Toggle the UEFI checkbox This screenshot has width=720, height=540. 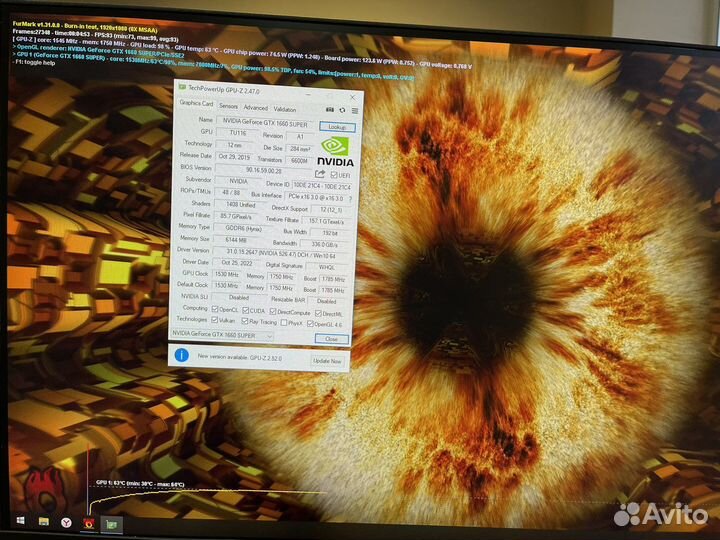334,175
